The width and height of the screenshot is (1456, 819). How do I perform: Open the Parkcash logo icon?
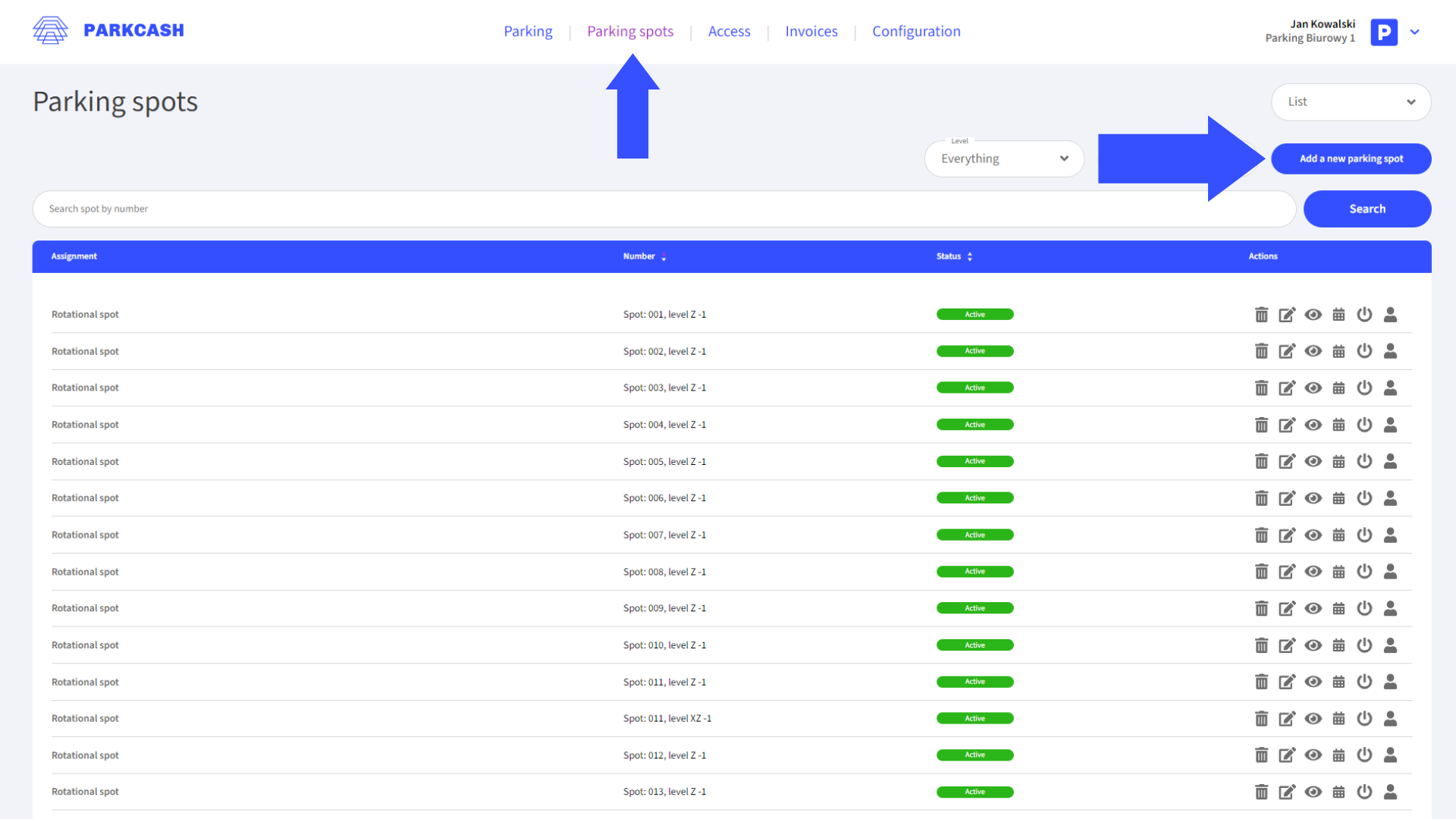pos(50,30)
